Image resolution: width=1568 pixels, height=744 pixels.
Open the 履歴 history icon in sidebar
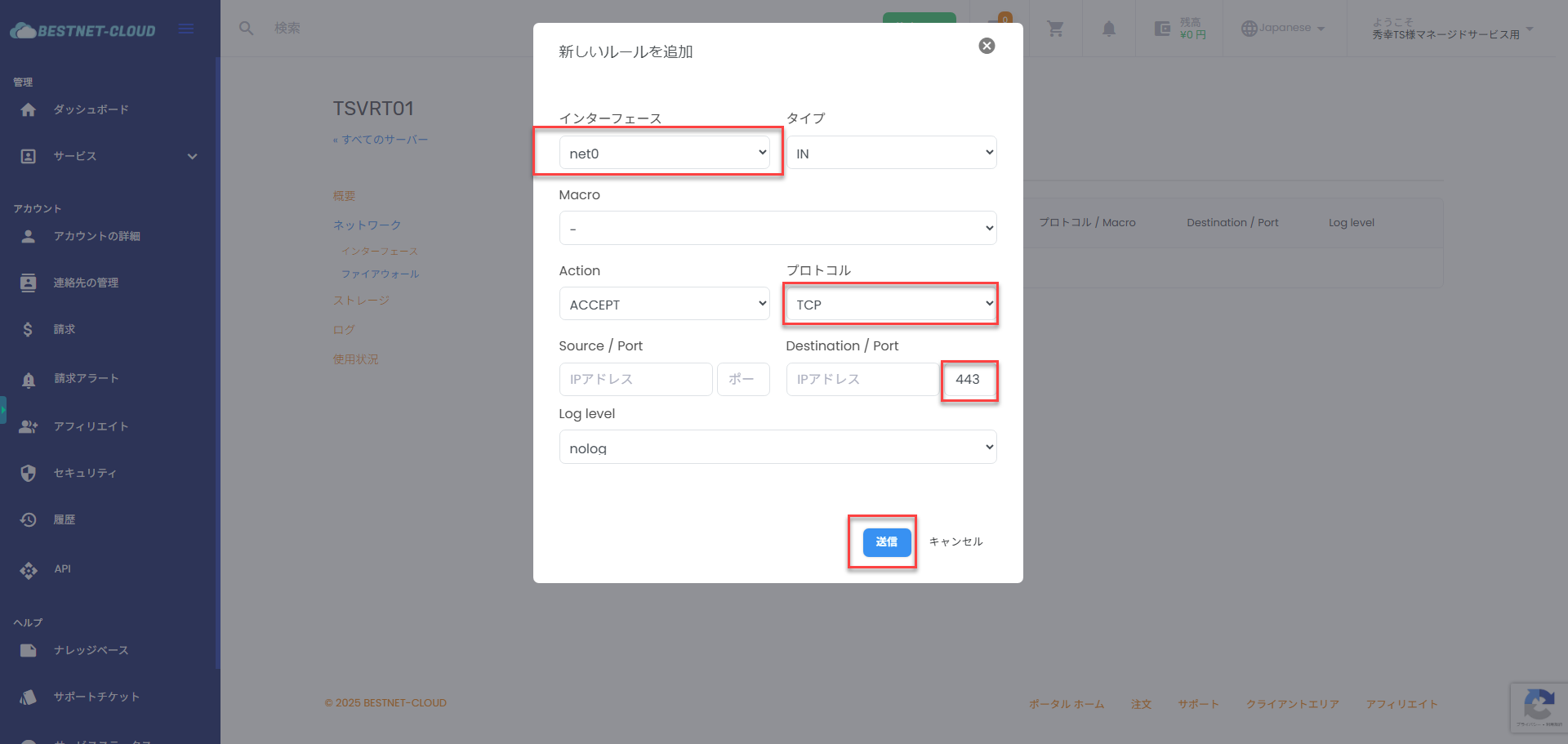tap(29, 520)
